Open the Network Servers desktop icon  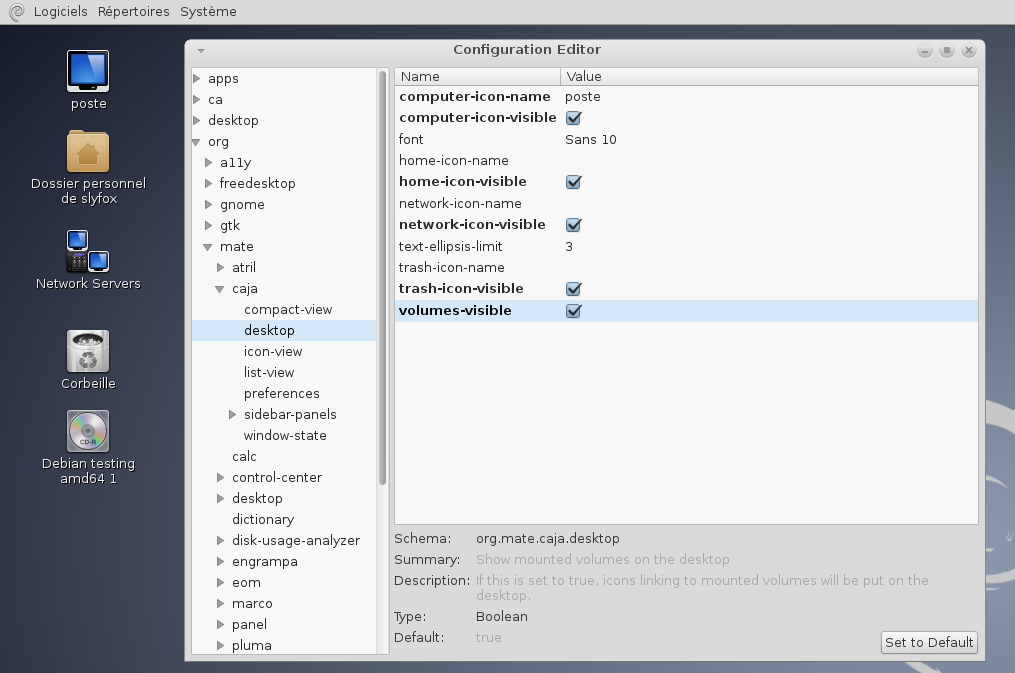click(x=88, y=251)
